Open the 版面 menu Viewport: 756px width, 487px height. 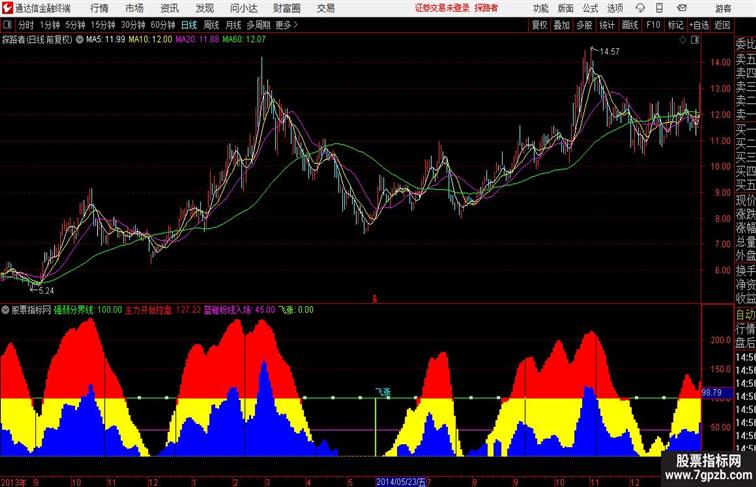tap(566, 8)
